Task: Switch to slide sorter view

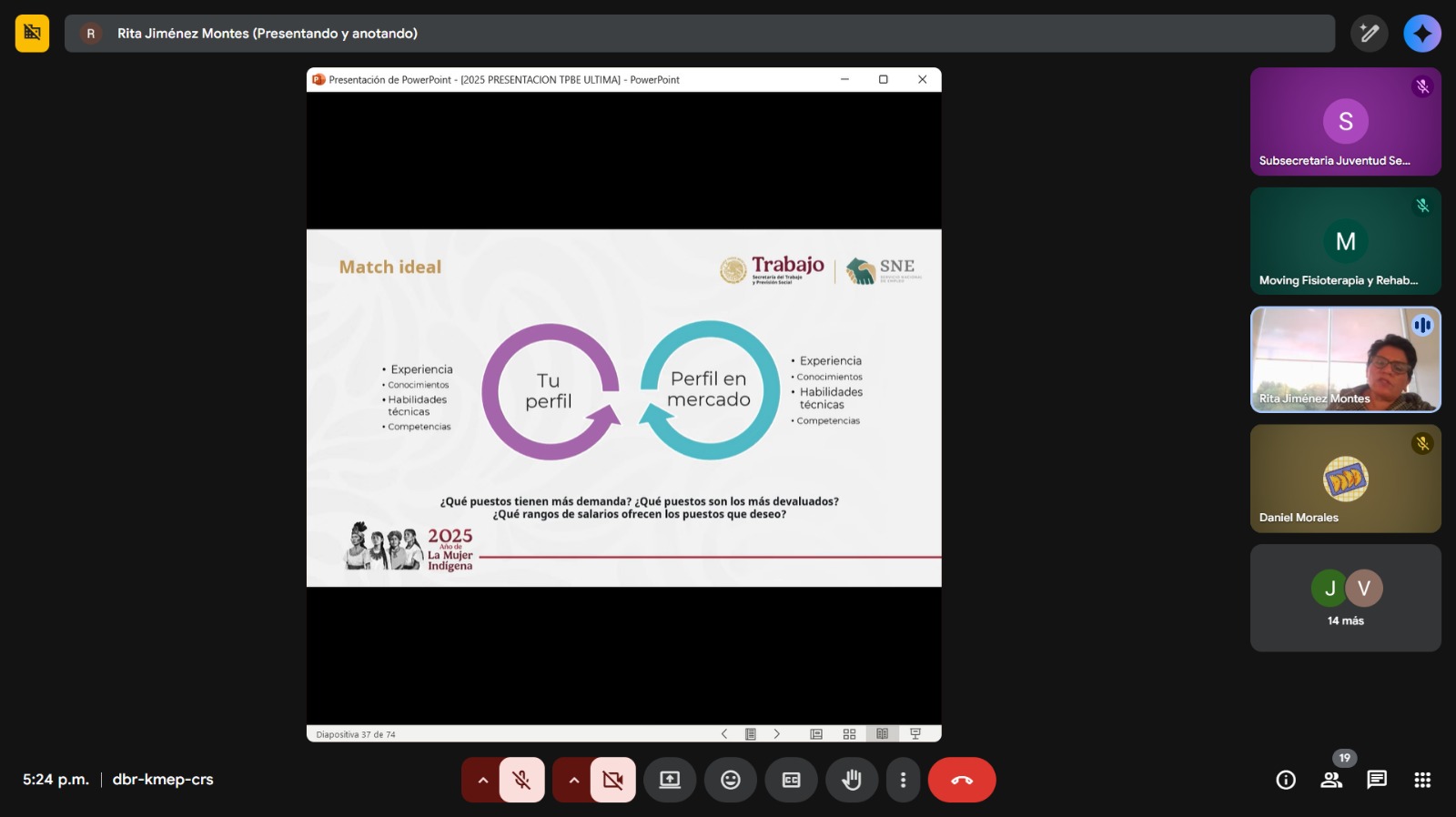Action: coord(849,734)
